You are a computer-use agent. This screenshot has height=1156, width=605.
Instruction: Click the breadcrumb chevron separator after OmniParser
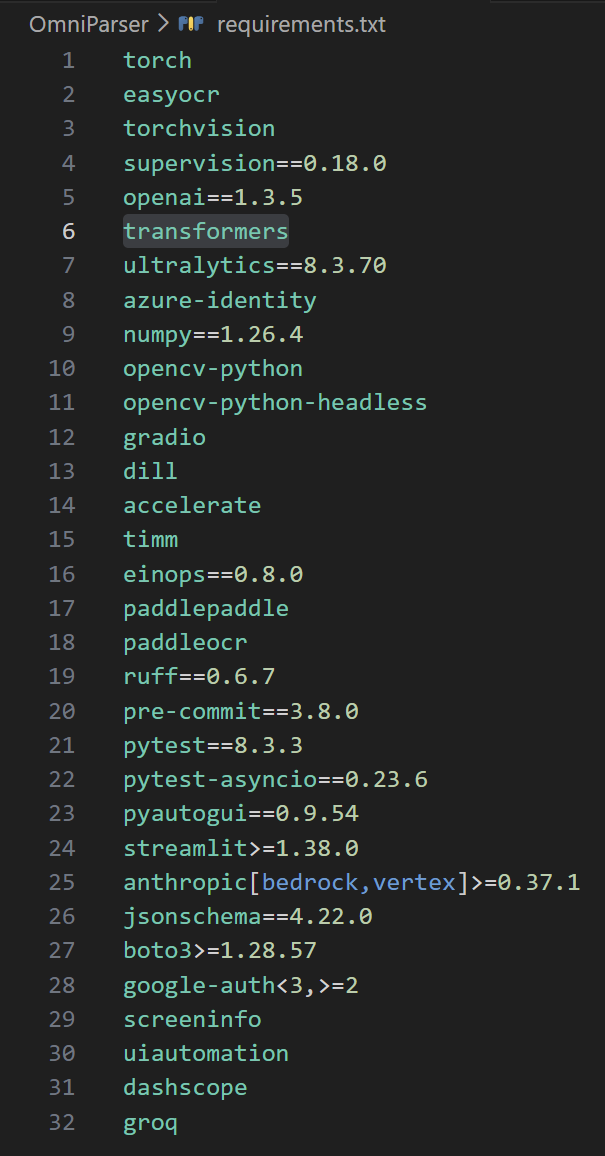[163, 24]
